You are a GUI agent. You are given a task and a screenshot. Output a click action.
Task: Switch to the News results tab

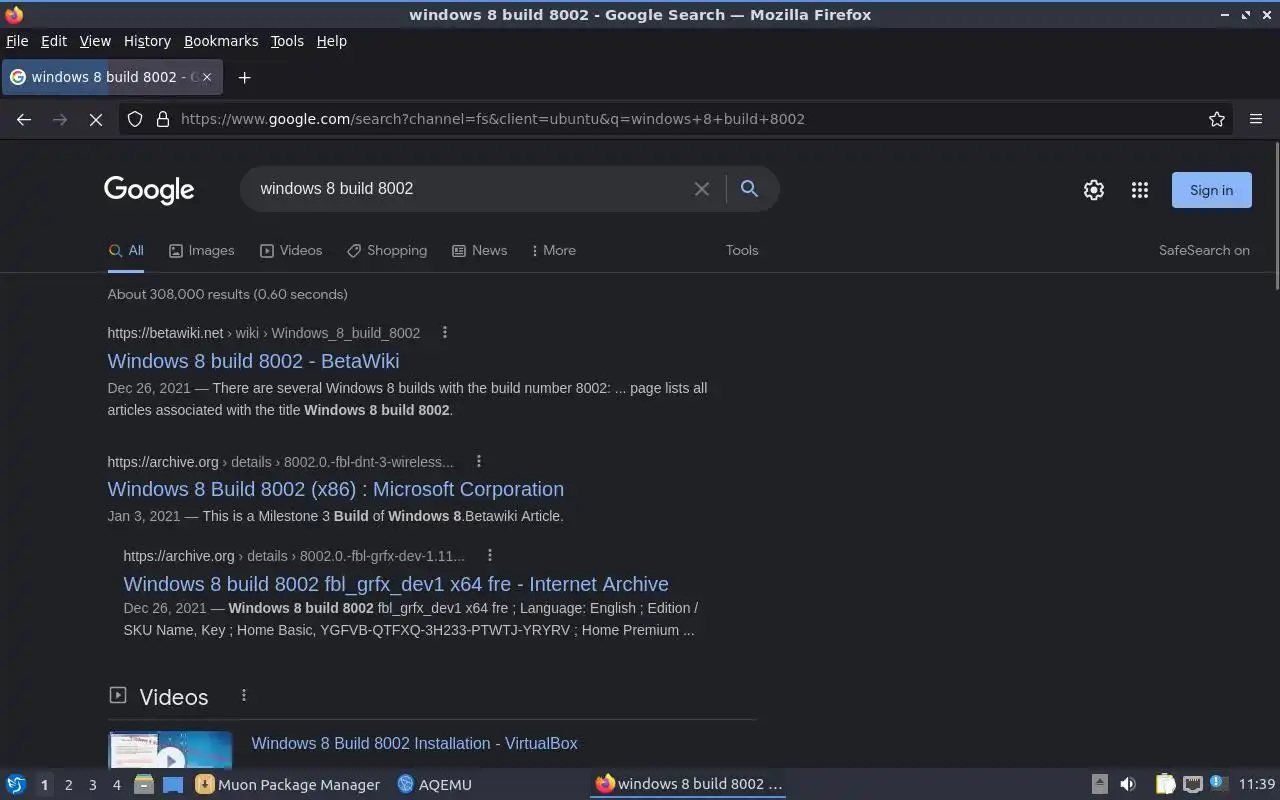click(x=479, y=250)
